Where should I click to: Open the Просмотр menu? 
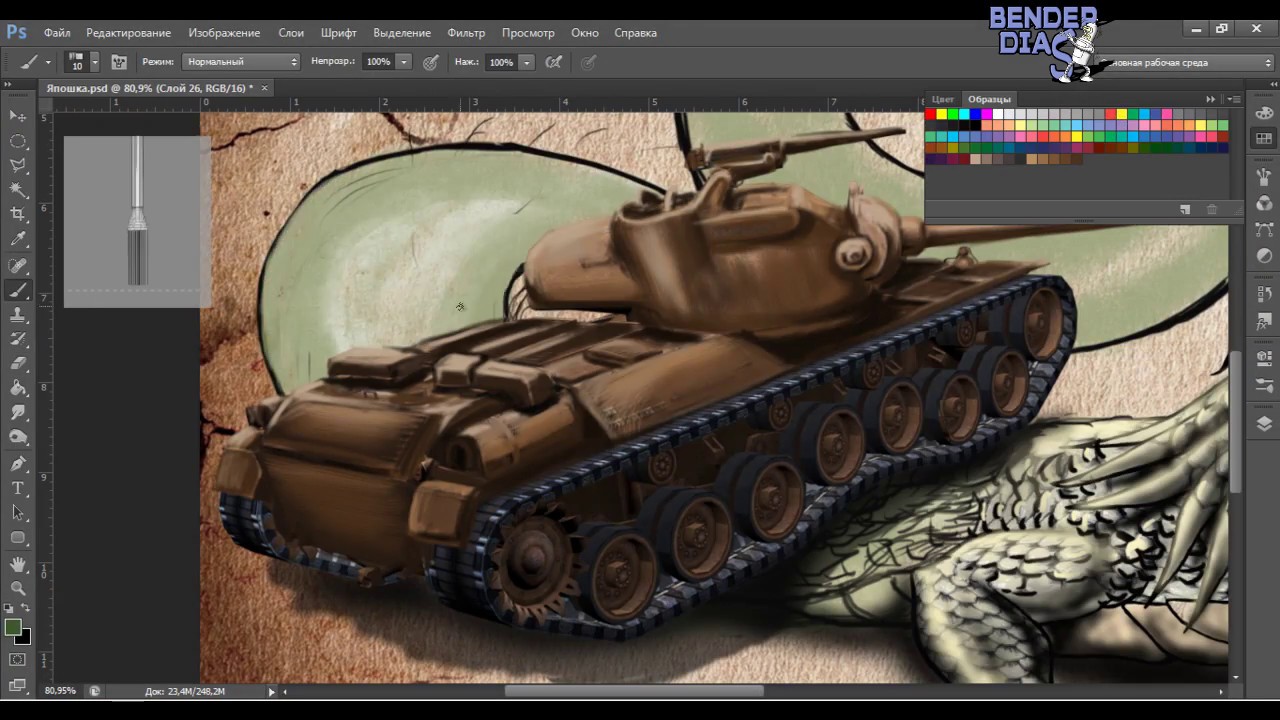(528, 33)
